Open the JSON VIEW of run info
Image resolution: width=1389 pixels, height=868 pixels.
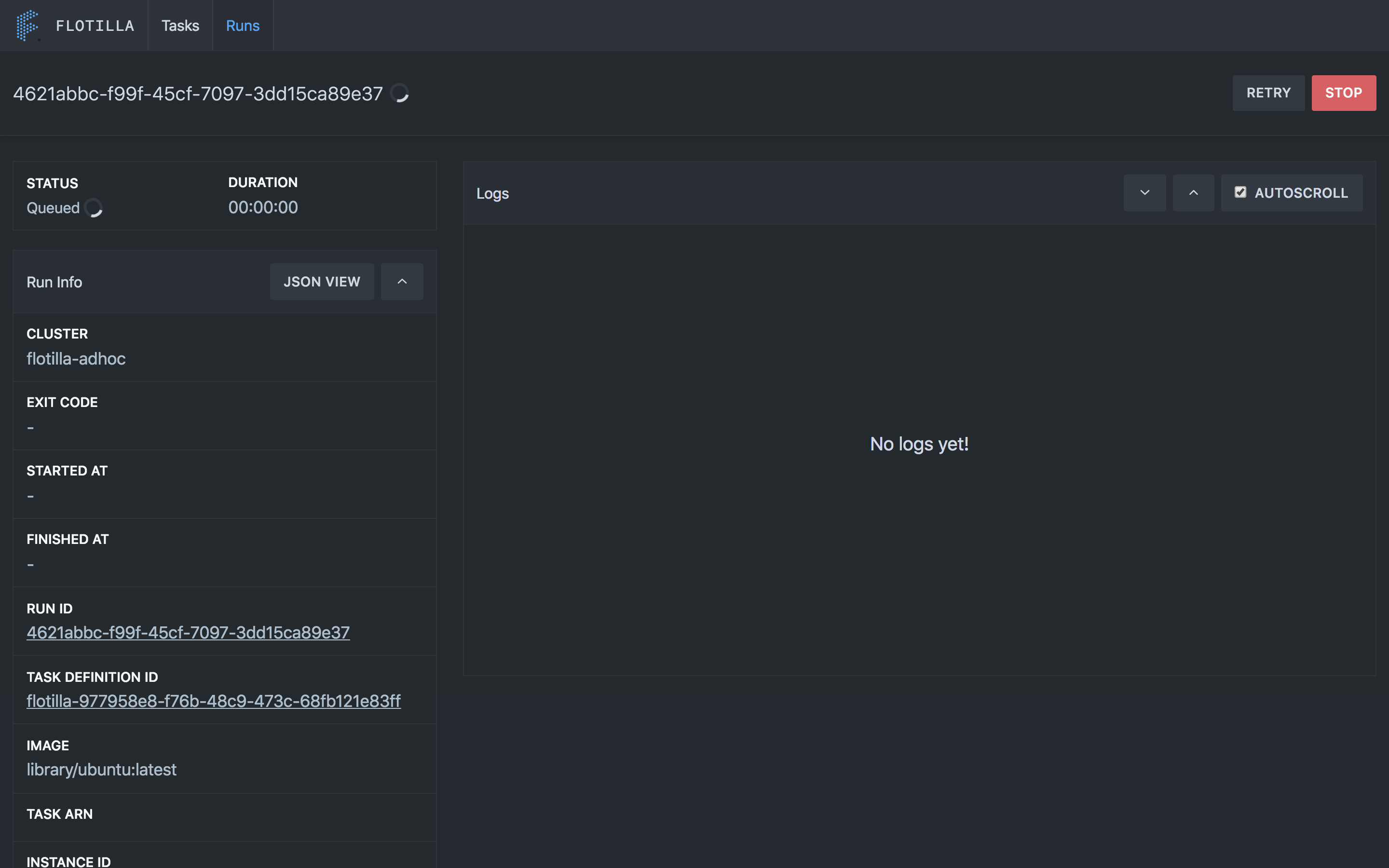[322, 282]
